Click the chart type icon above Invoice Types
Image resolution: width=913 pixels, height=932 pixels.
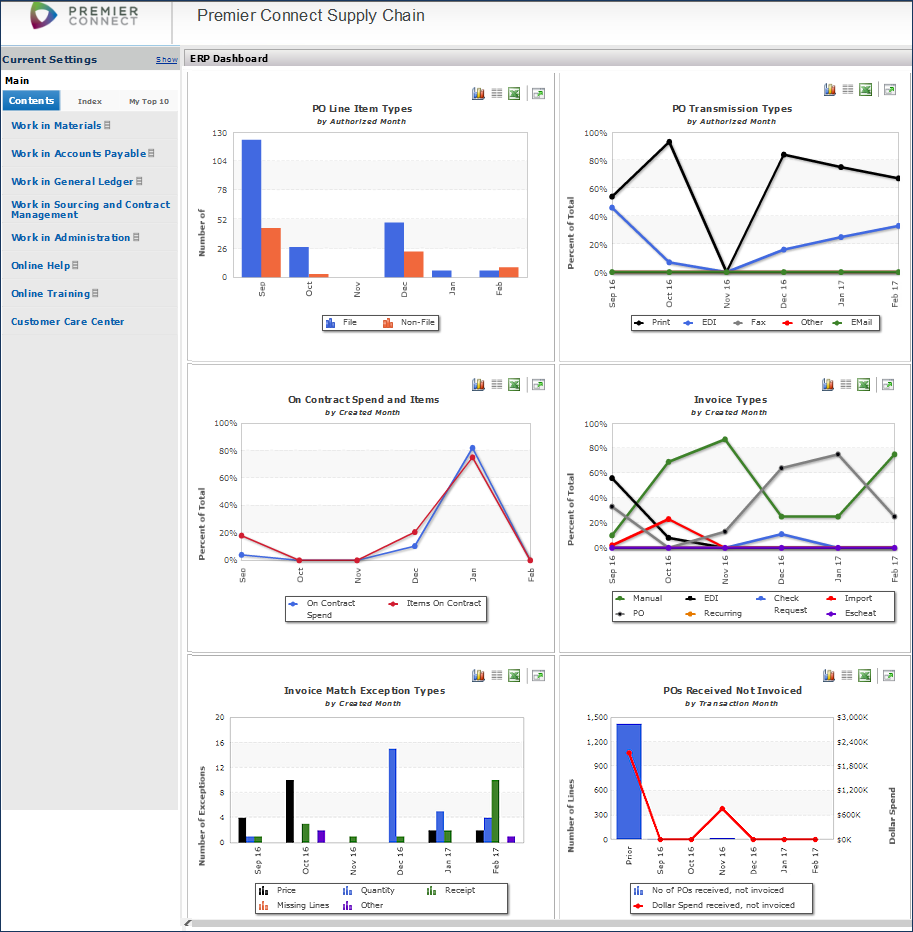(828, 383)
